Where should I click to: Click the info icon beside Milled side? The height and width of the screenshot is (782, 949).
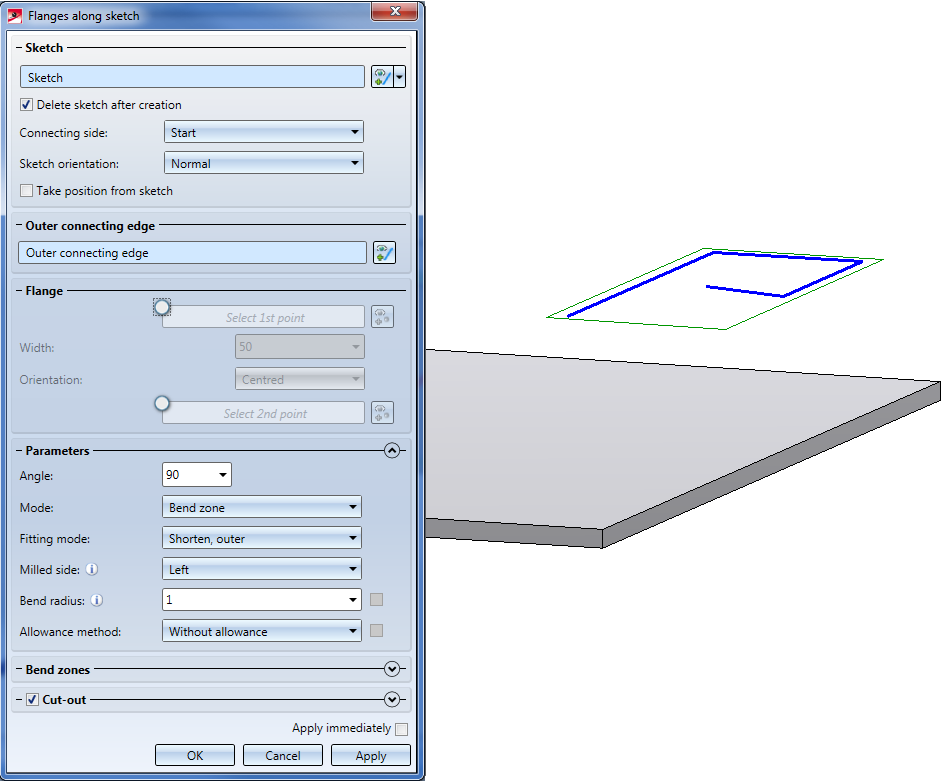coord(91,570)
